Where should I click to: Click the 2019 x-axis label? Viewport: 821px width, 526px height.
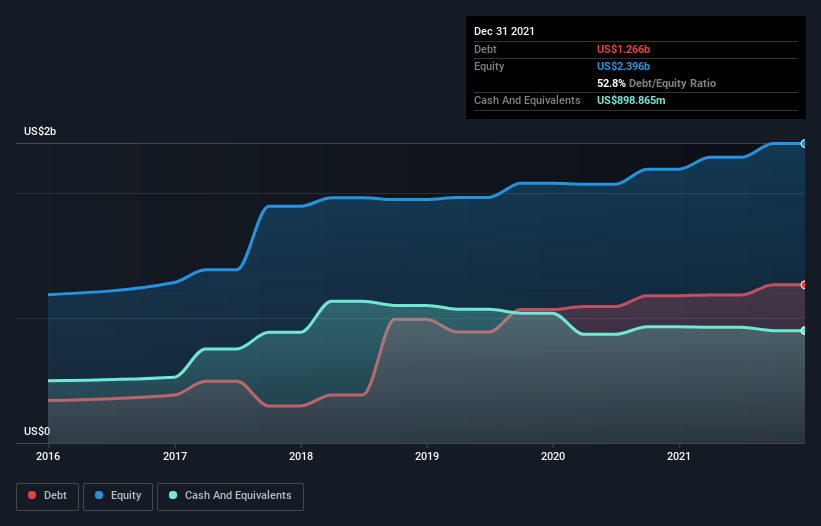coord(427,456)
